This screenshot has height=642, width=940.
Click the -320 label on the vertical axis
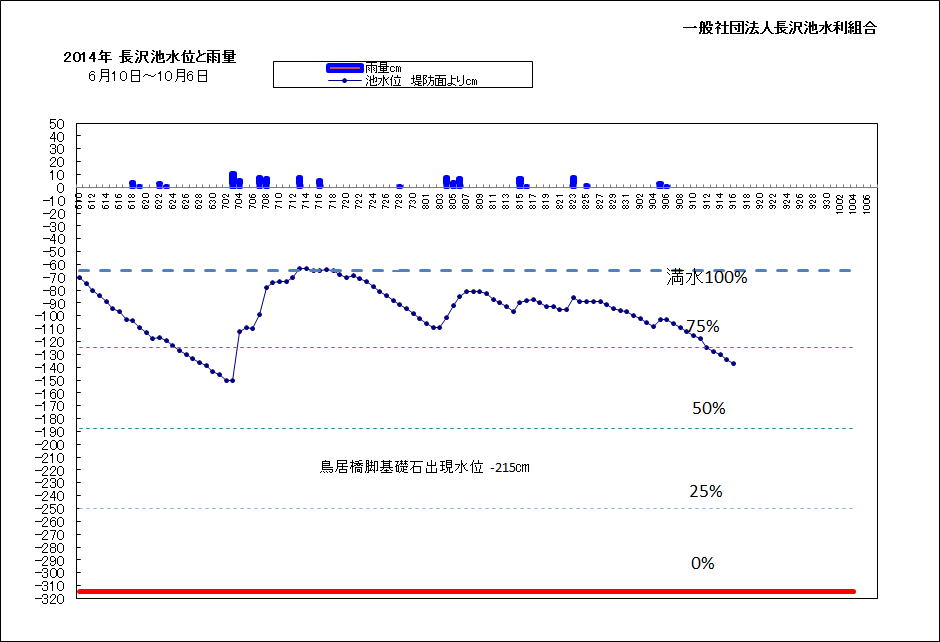click(x=51, y=598)
